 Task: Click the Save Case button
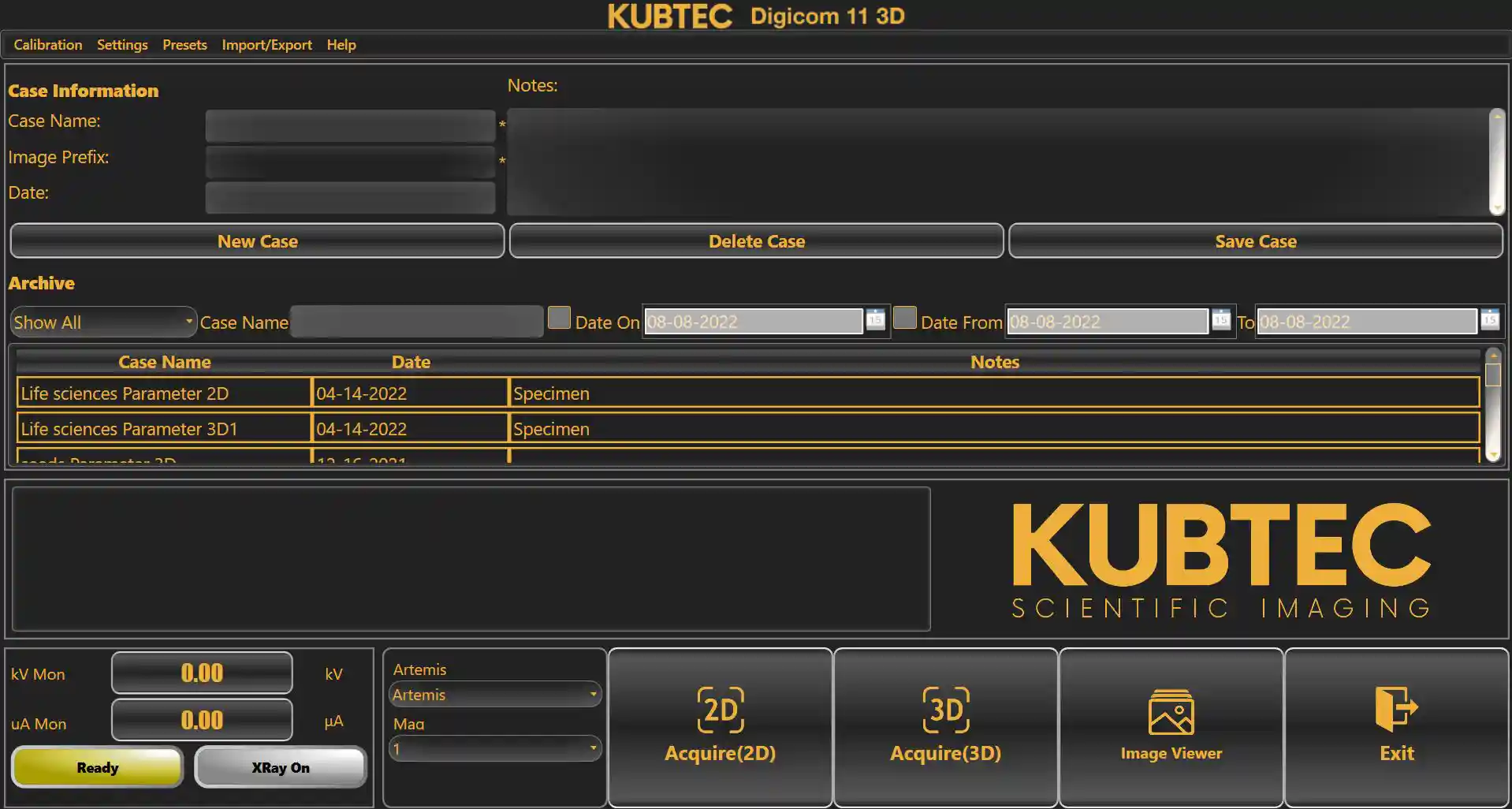click(x=1255, y=241)
